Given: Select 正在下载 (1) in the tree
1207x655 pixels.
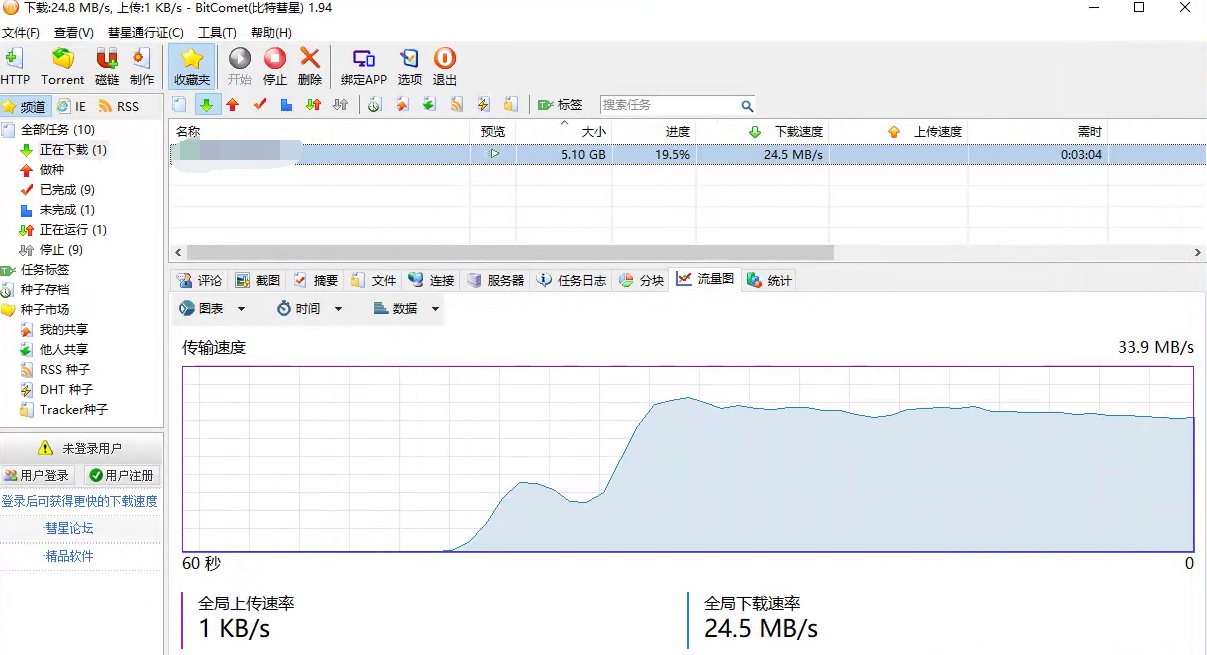Looking at the screenshot, I should pos(73,150).
